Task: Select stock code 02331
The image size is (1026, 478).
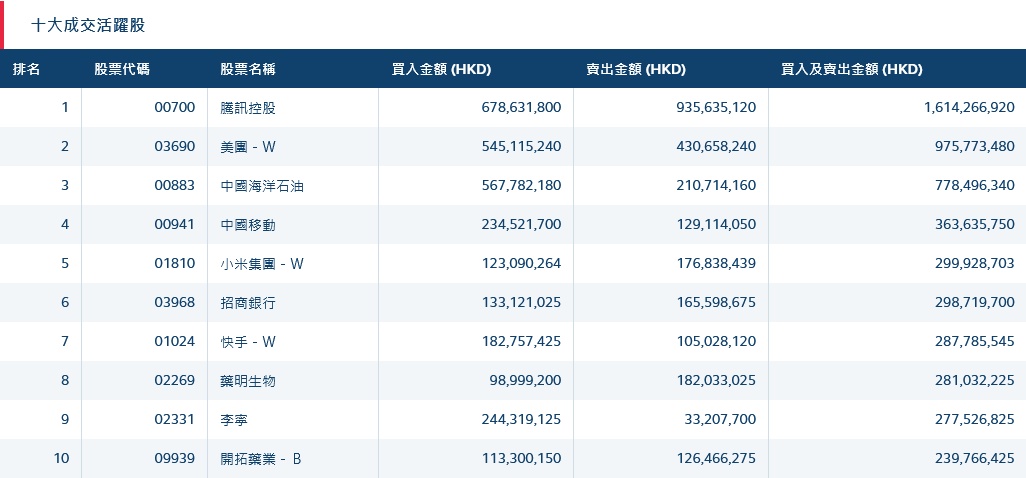Action: point(175,420)
